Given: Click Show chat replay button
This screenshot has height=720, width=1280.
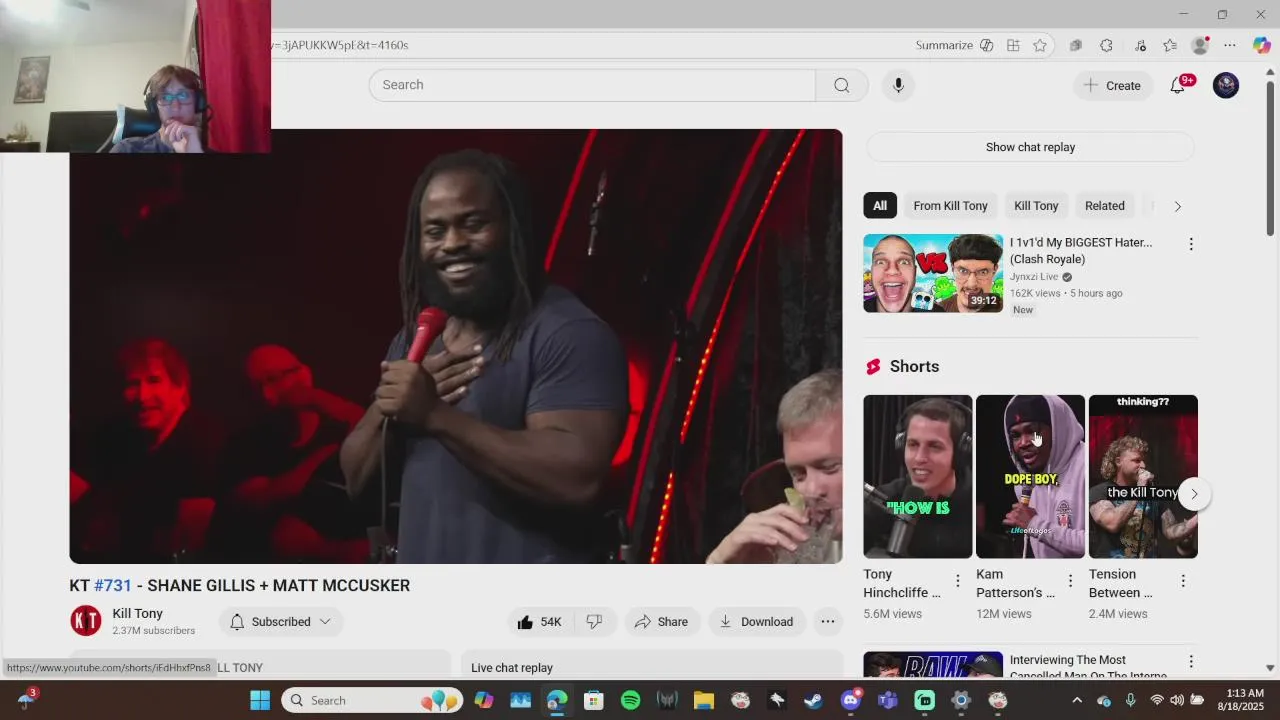Looking at the screenshot, I should pyautogui.click(x=1030, y=147).
